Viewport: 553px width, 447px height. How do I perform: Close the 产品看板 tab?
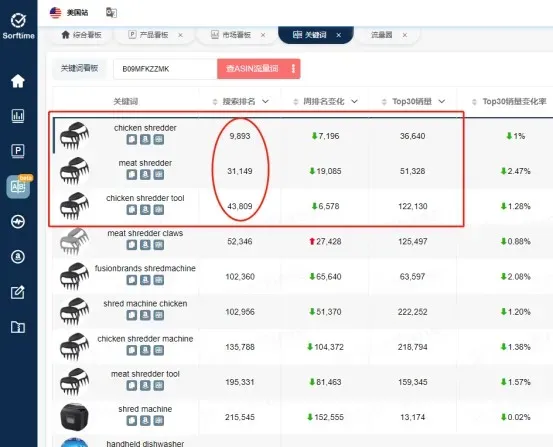(181, 35)
